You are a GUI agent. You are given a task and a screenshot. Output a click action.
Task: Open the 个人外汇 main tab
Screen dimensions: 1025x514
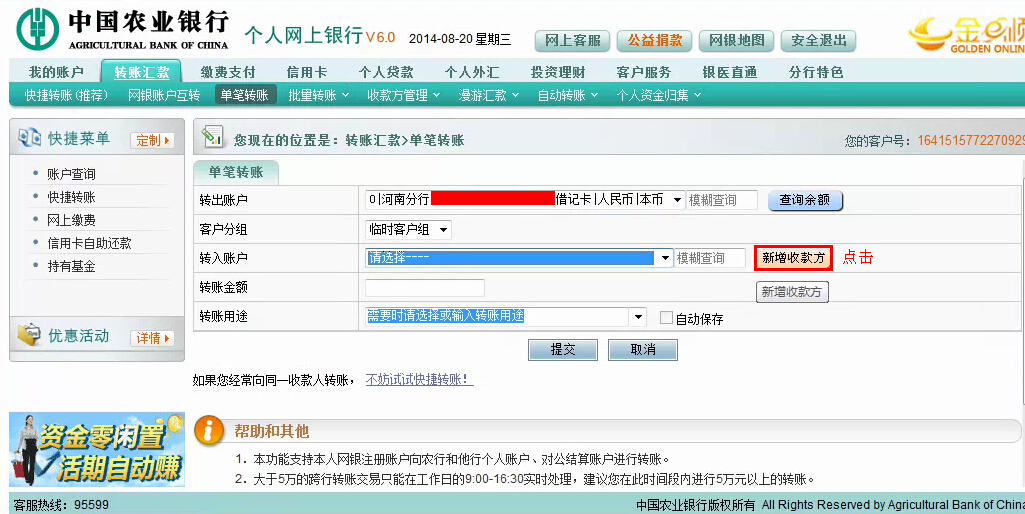471,72
